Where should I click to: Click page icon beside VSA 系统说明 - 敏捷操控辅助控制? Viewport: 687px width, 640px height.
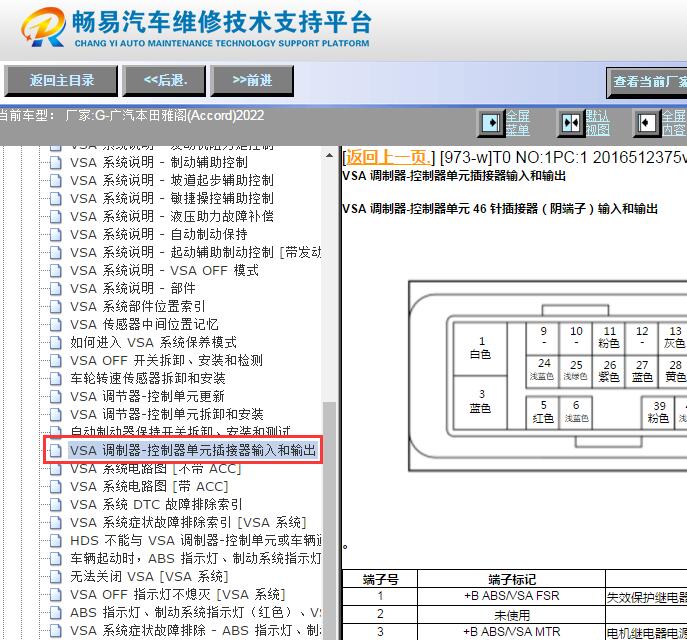pyautogui.click(x=56, y=198)
